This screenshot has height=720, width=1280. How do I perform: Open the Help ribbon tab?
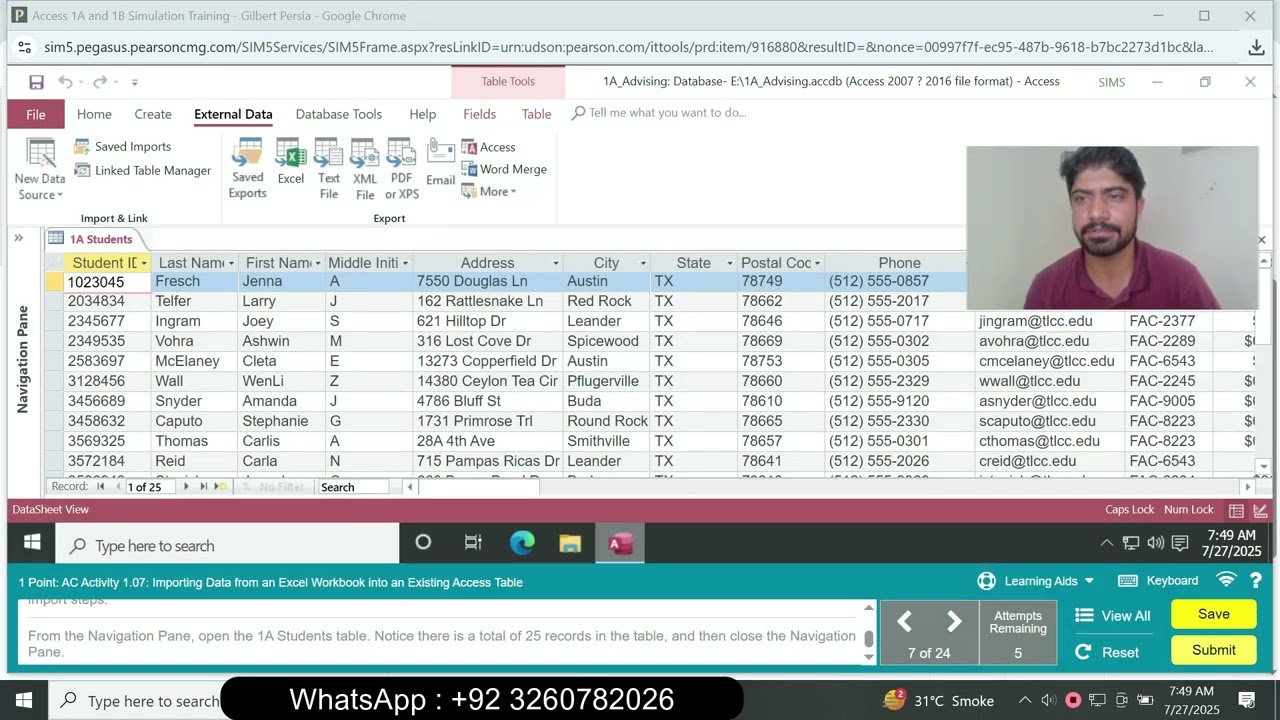click(x=423, y=114)
